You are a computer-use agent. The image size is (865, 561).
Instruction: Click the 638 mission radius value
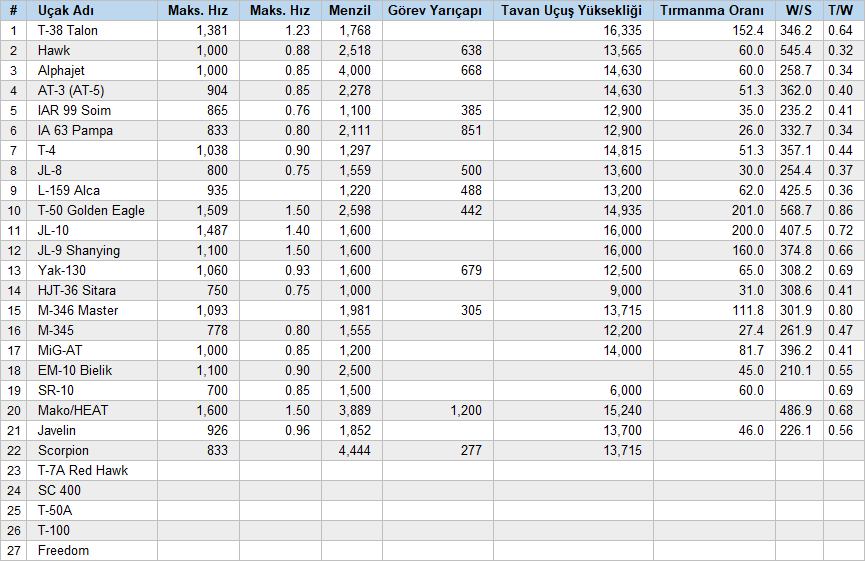tap(471, 50)
